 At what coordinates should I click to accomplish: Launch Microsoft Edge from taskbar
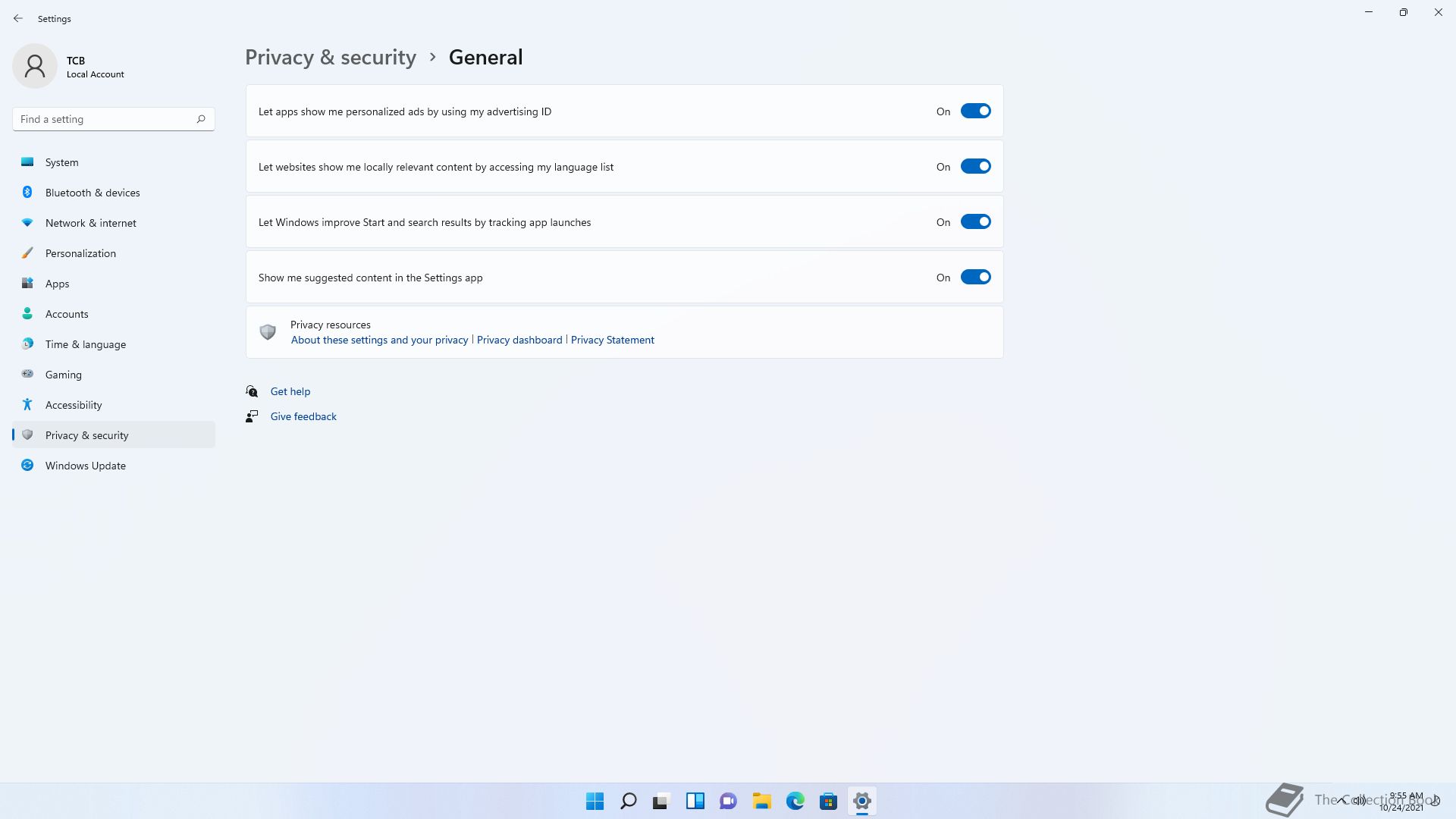tap(795, 801)
